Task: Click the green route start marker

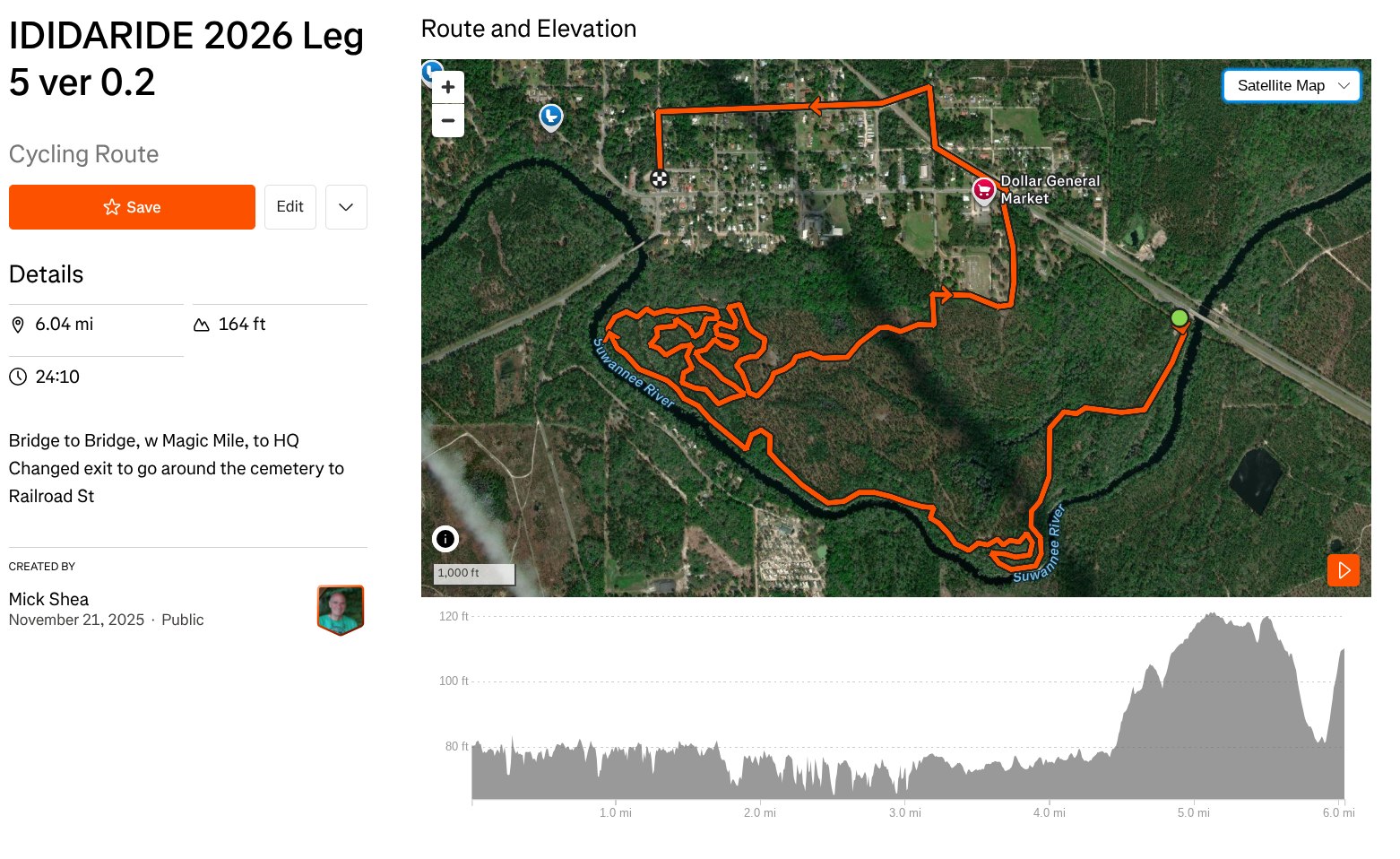Action: (1180, 317)
